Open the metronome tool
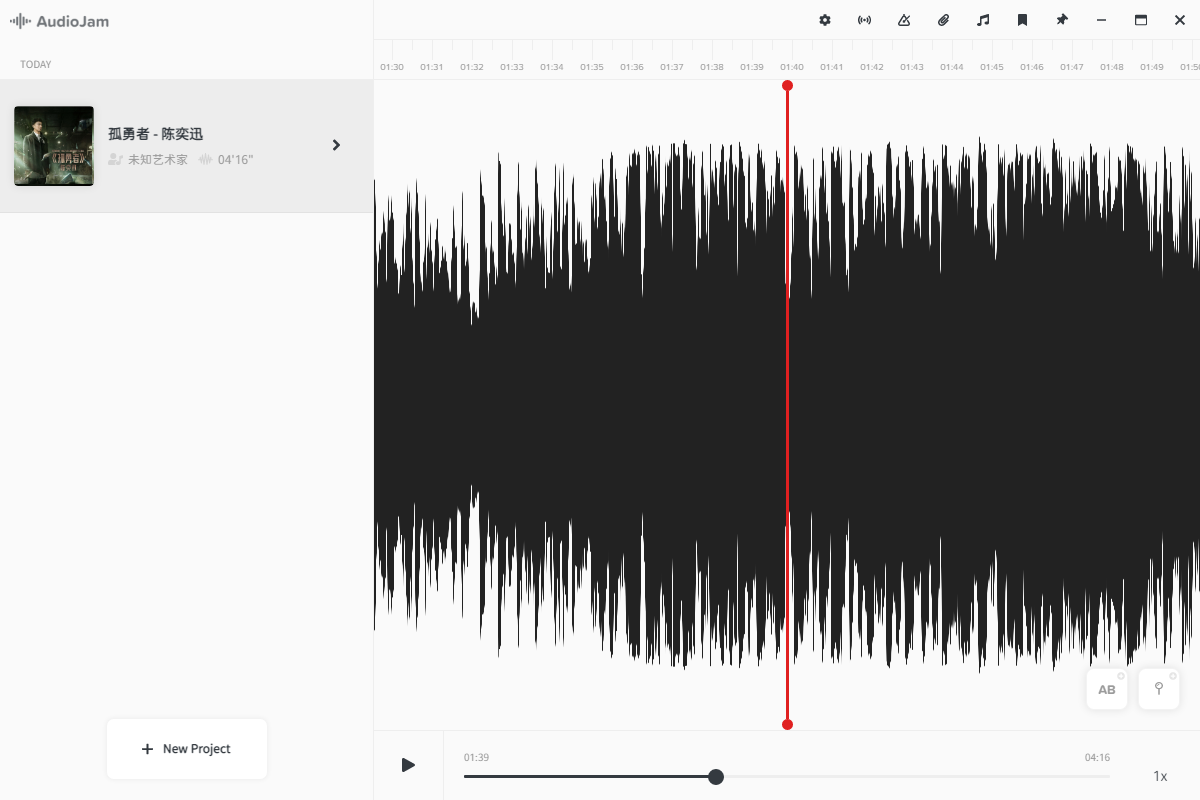Image resolution: width=1200 pixels, height=800 pixels. [904, 20]
